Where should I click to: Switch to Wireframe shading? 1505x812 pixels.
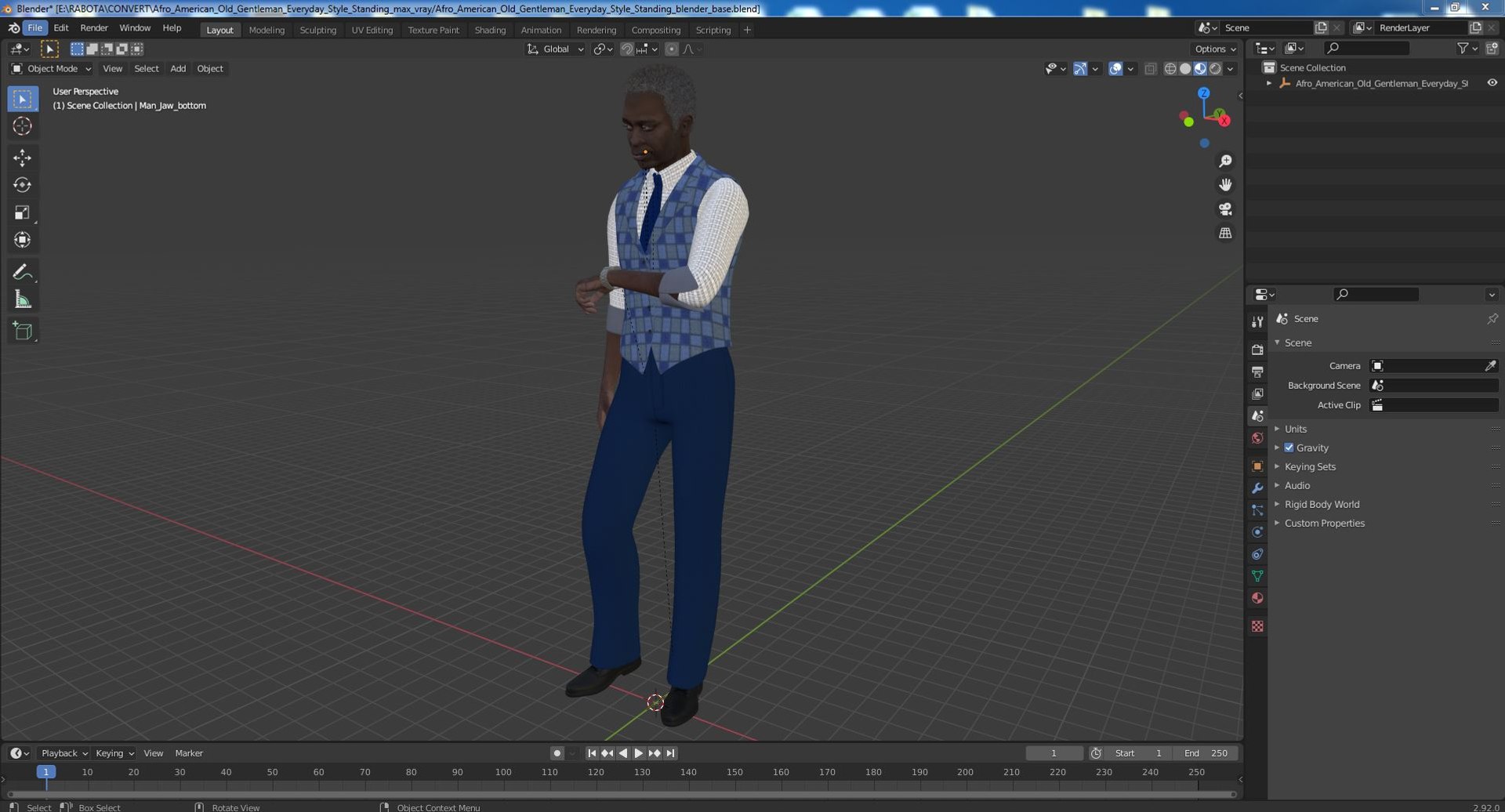click(x=1170, y=69)
